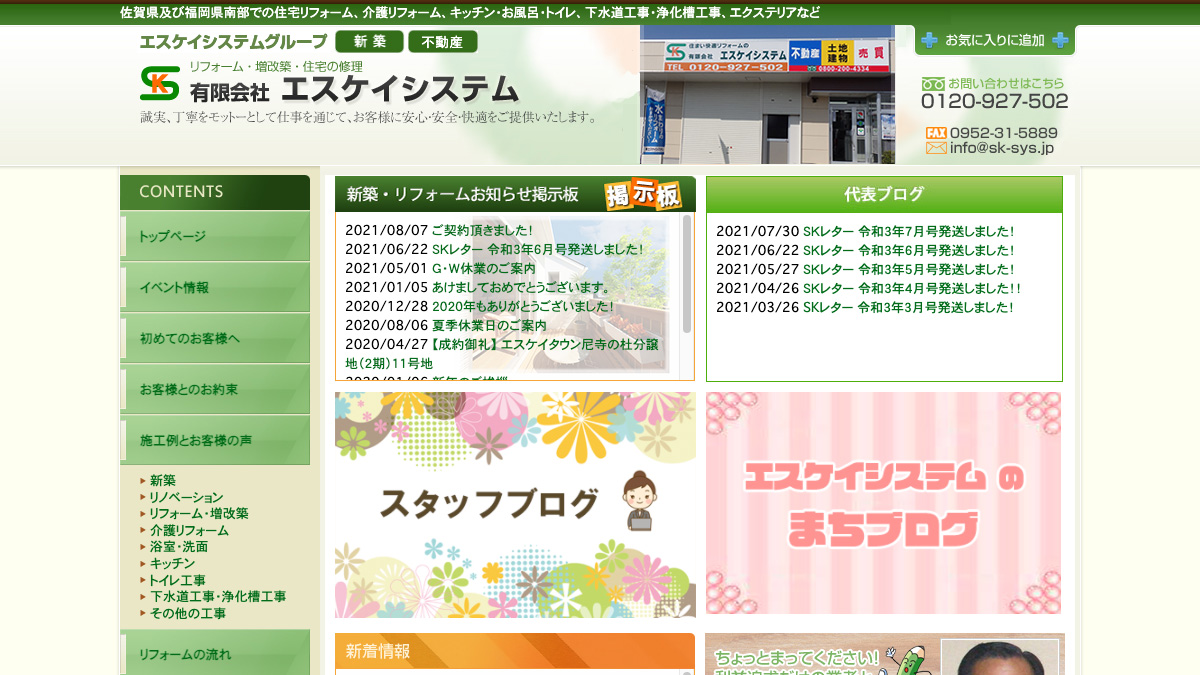Open 2020年もありがとうございました! notice
Viewport: 1200px width, 675px height.
[x=523, y=306]
